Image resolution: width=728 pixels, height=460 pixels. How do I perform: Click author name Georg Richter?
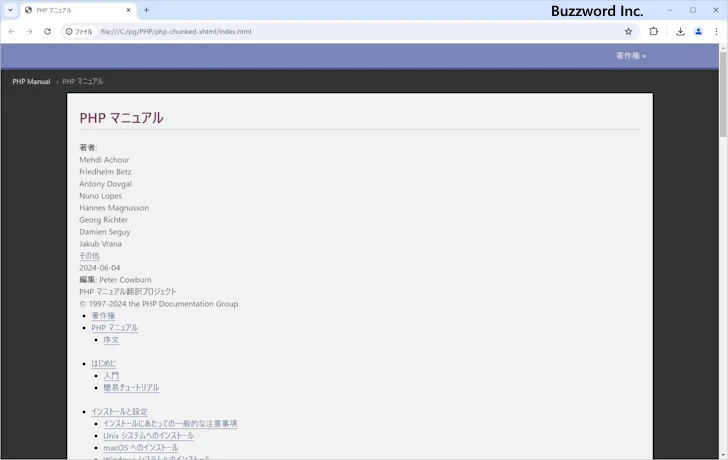pos(104,220)
